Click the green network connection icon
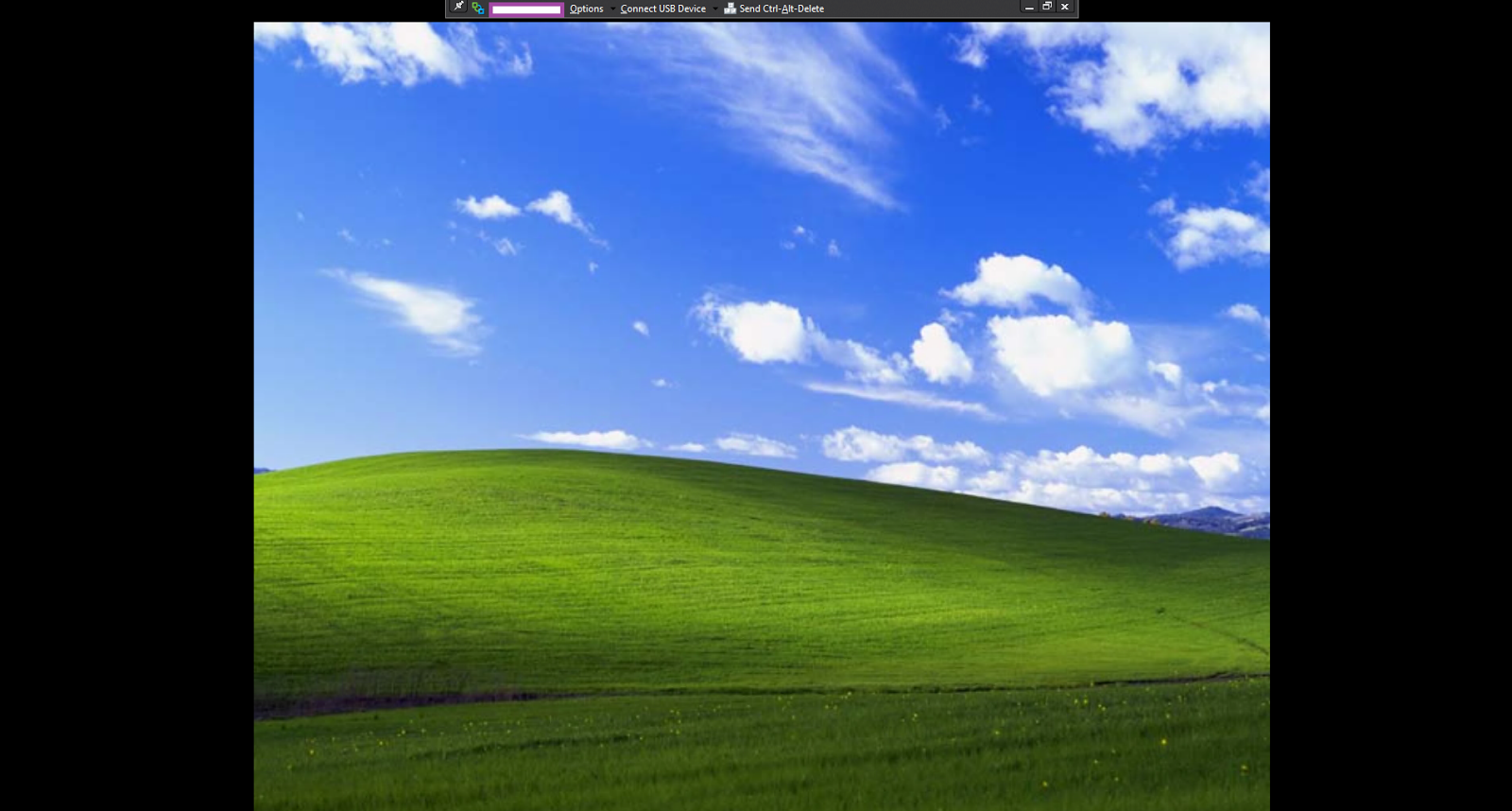The width and height of the screenshot is (1512, 811). tap(477, 9)
